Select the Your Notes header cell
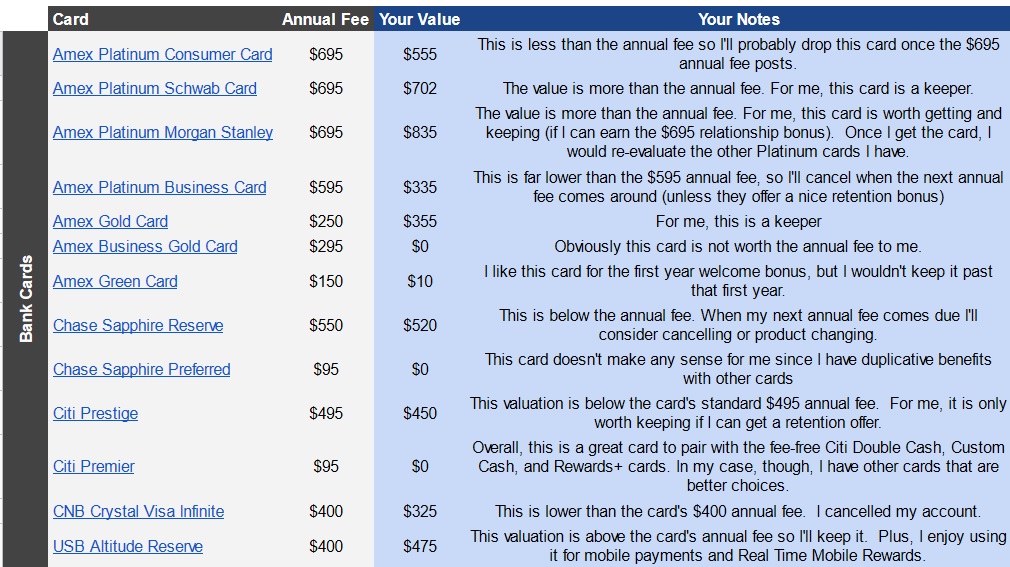 point(738,19)
